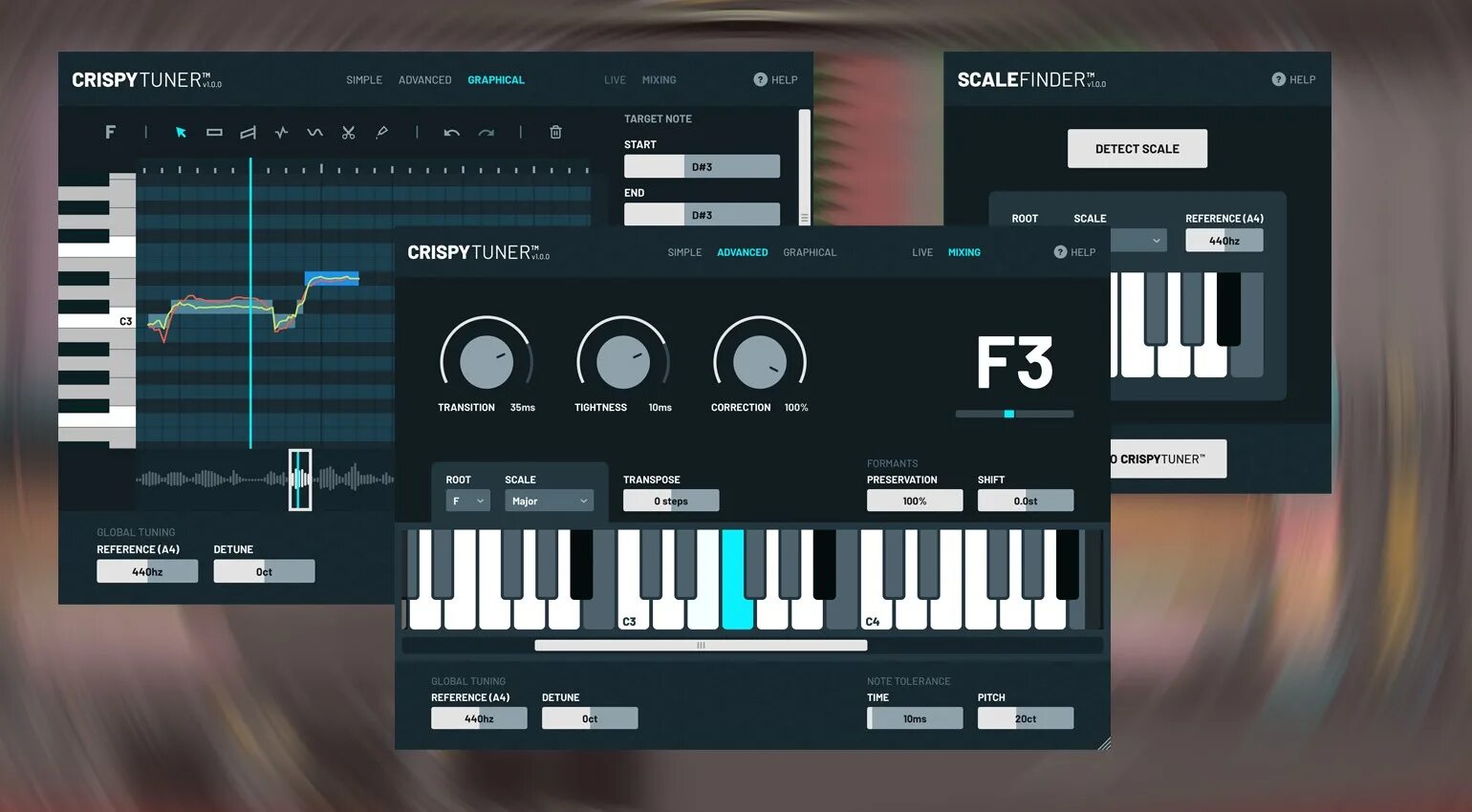
Task: Select the pulse pitch-spike tool
Action: 281,133
